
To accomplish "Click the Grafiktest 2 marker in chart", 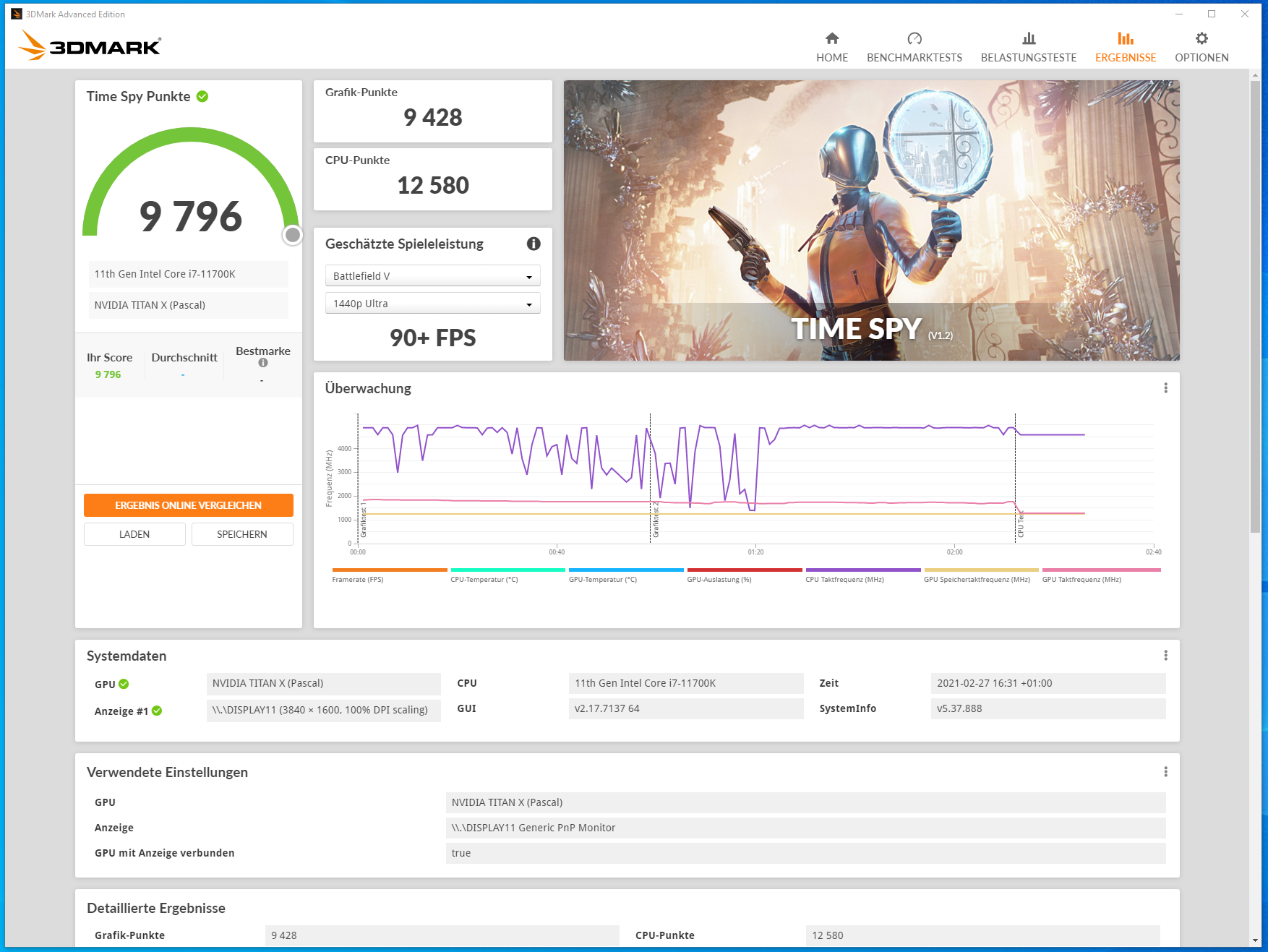I will [x=656, y=520].
